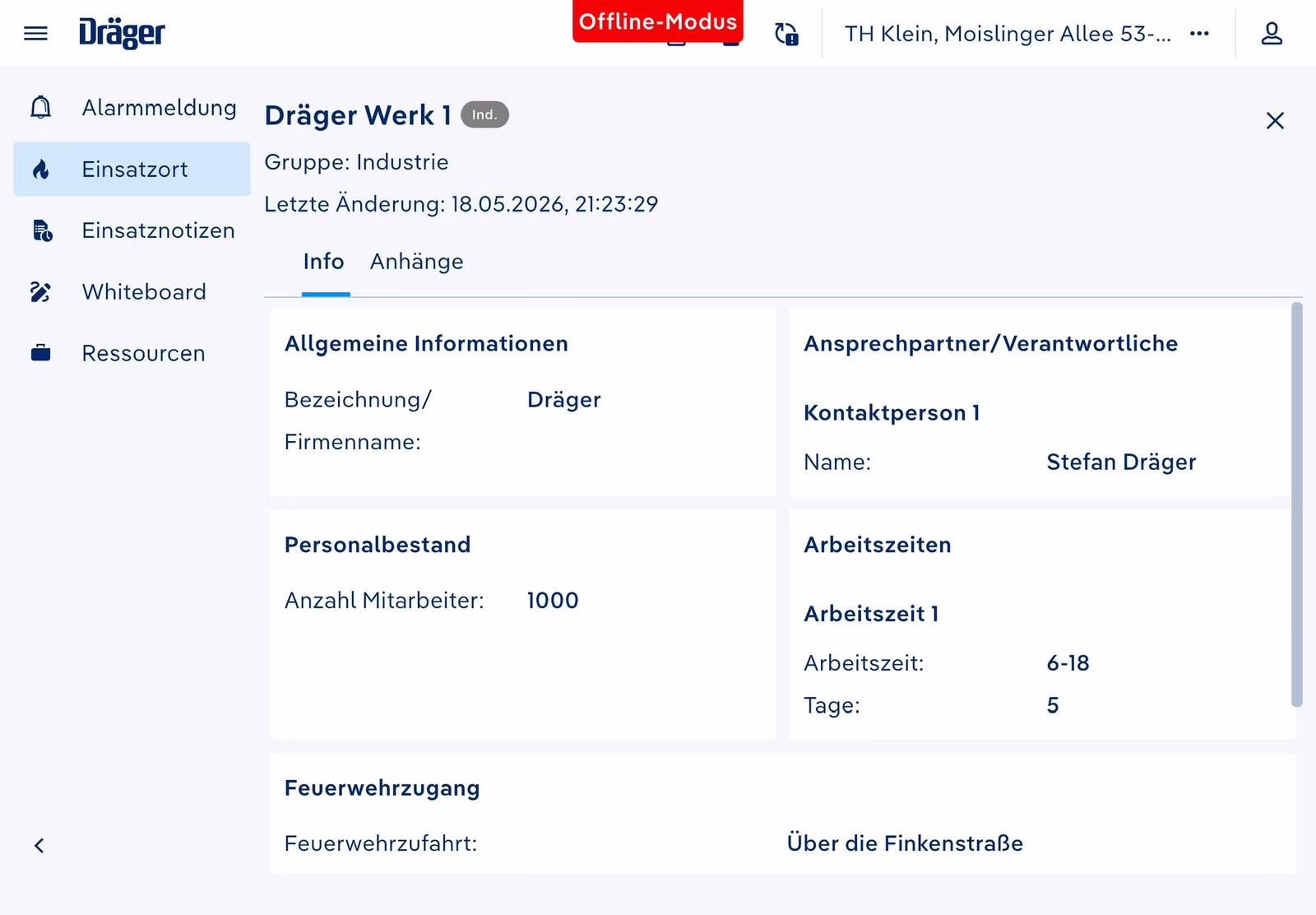Click the Einsatzort flame icon
Image resolution: width=1316 pixels, height=915 pixels.
coord(40,170)
